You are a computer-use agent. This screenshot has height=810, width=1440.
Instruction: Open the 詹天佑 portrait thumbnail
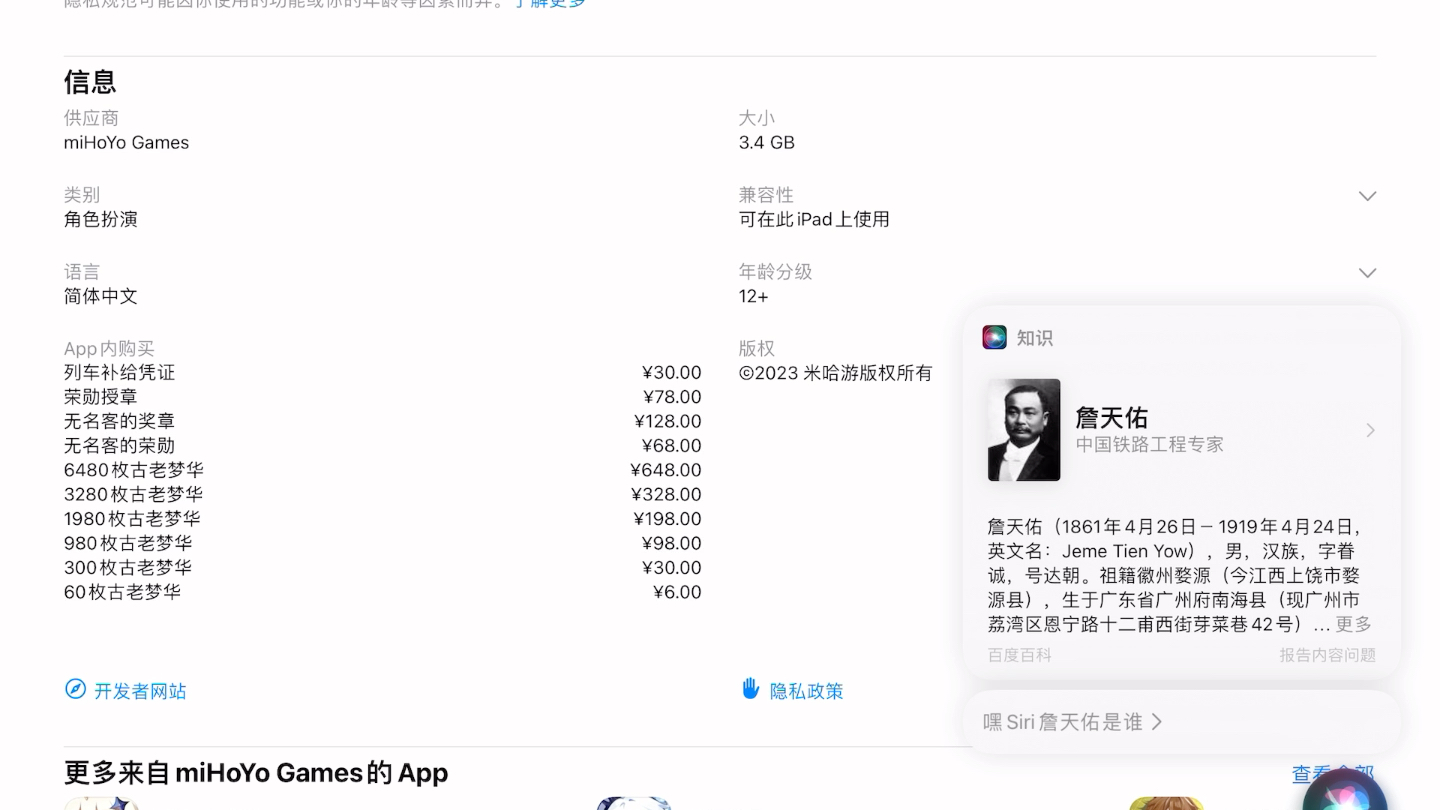[1024, 430]
